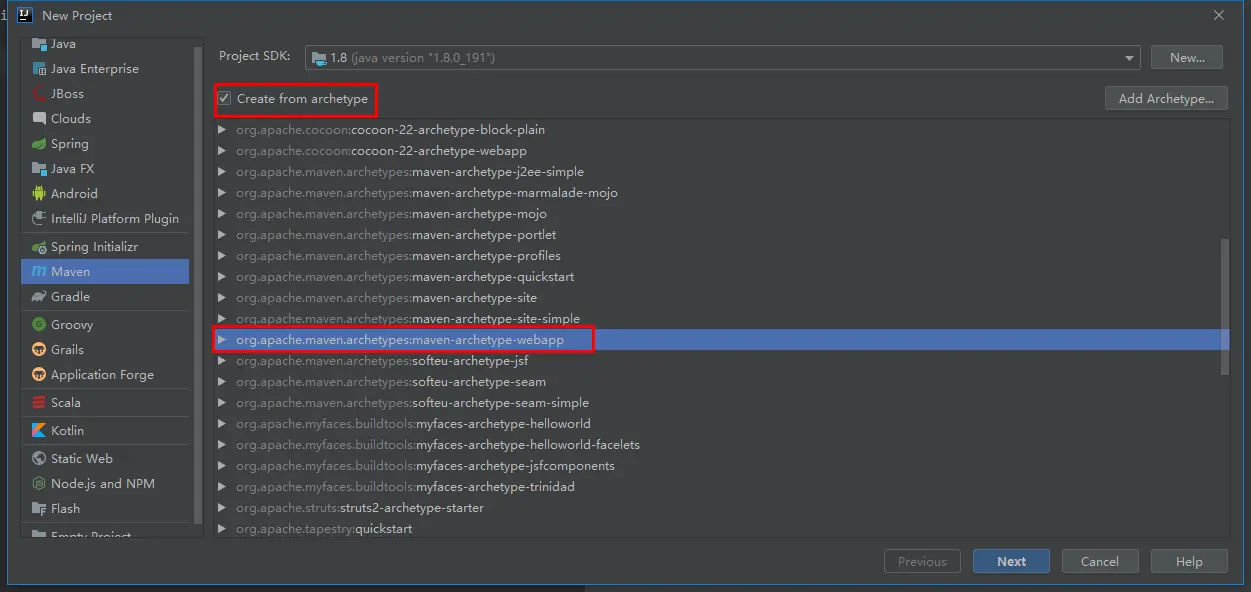Click the Spring leaf icon
This screenshot has height=592, width=1251.
coord(39,144)
